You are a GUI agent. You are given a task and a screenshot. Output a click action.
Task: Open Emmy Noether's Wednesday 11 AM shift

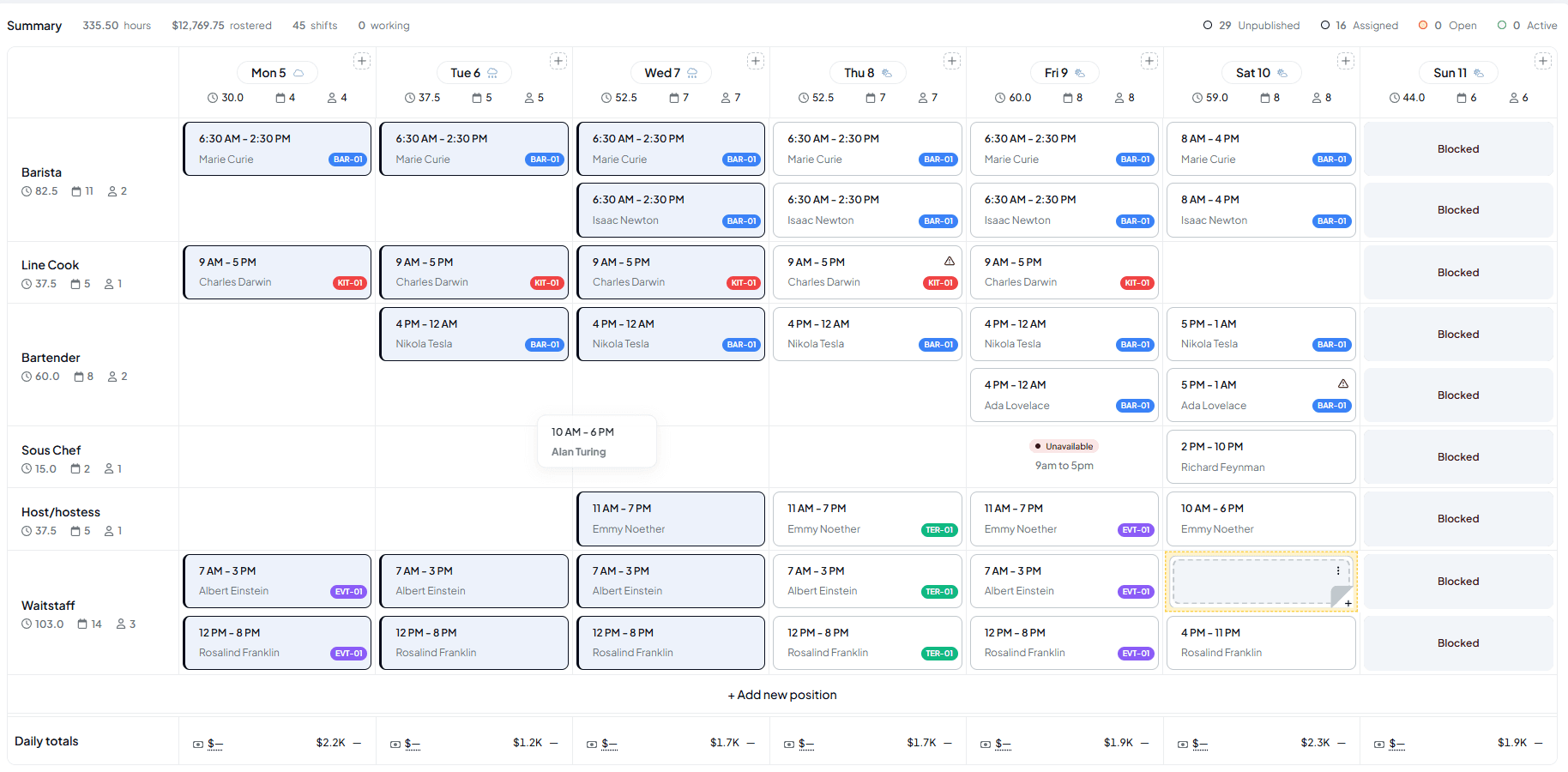(671, 519)
